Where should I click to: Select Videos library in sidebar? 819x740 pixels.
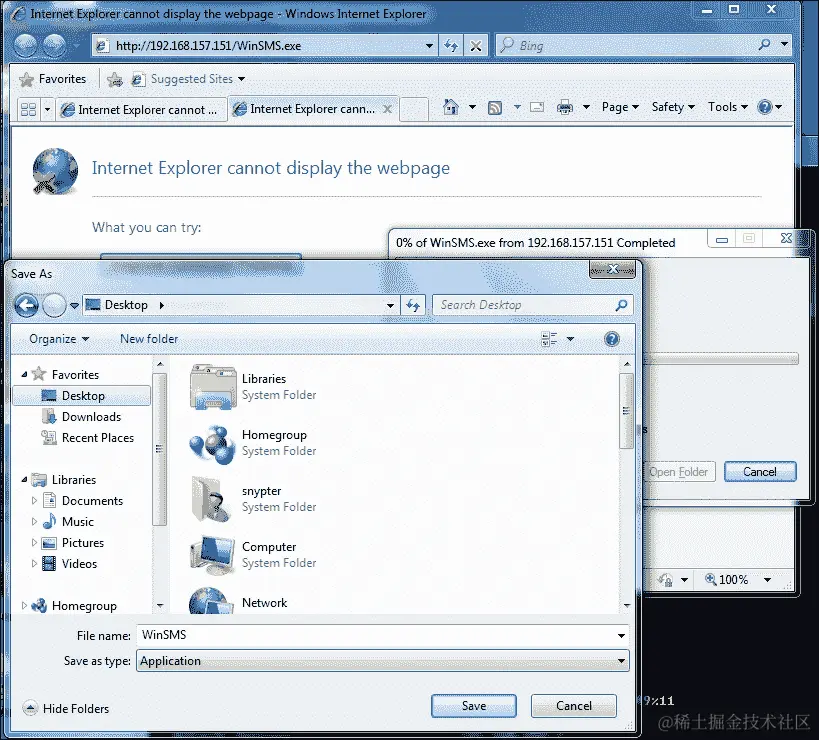click(x=69, y=563)
